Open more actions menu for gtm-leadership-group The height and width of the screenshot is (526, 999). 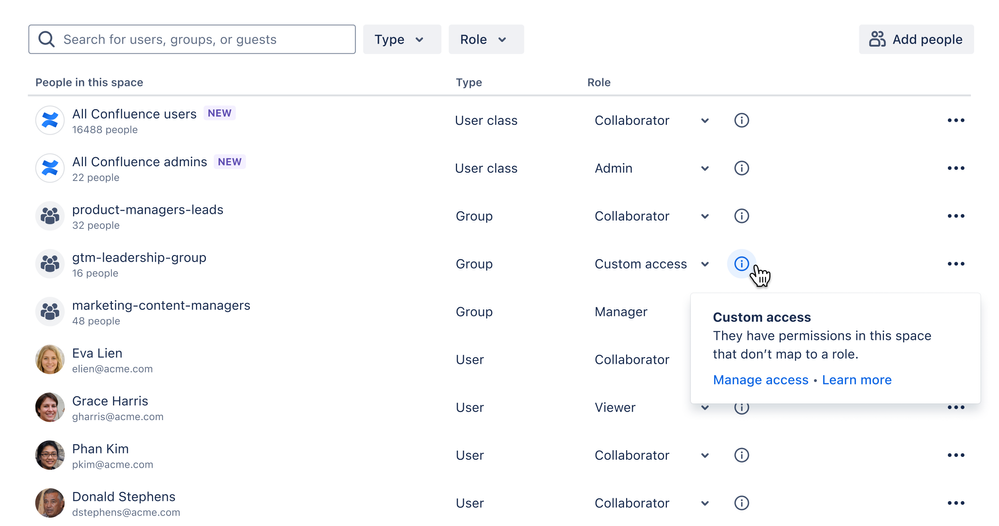(x=956, y=264)
